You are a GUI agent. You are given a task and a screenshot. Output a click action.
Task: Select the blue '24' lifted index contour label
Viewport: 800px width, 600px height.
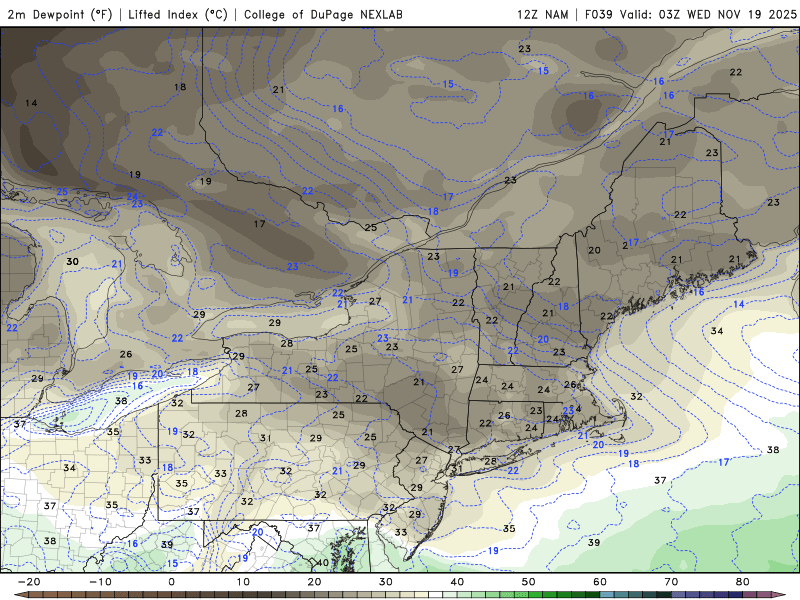pyautogui.click(x=132, y=196)
